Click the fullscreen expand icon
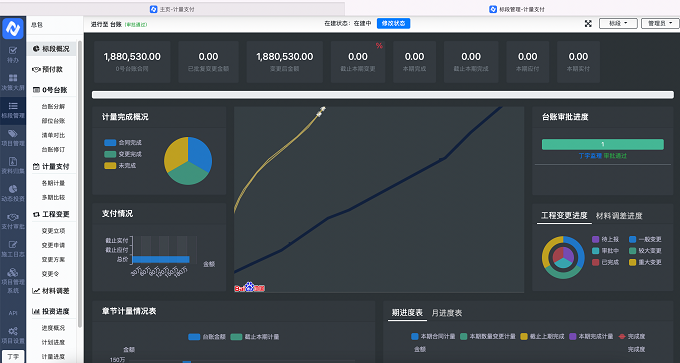This screenshot has width=680, height=363. click(588, 24)
